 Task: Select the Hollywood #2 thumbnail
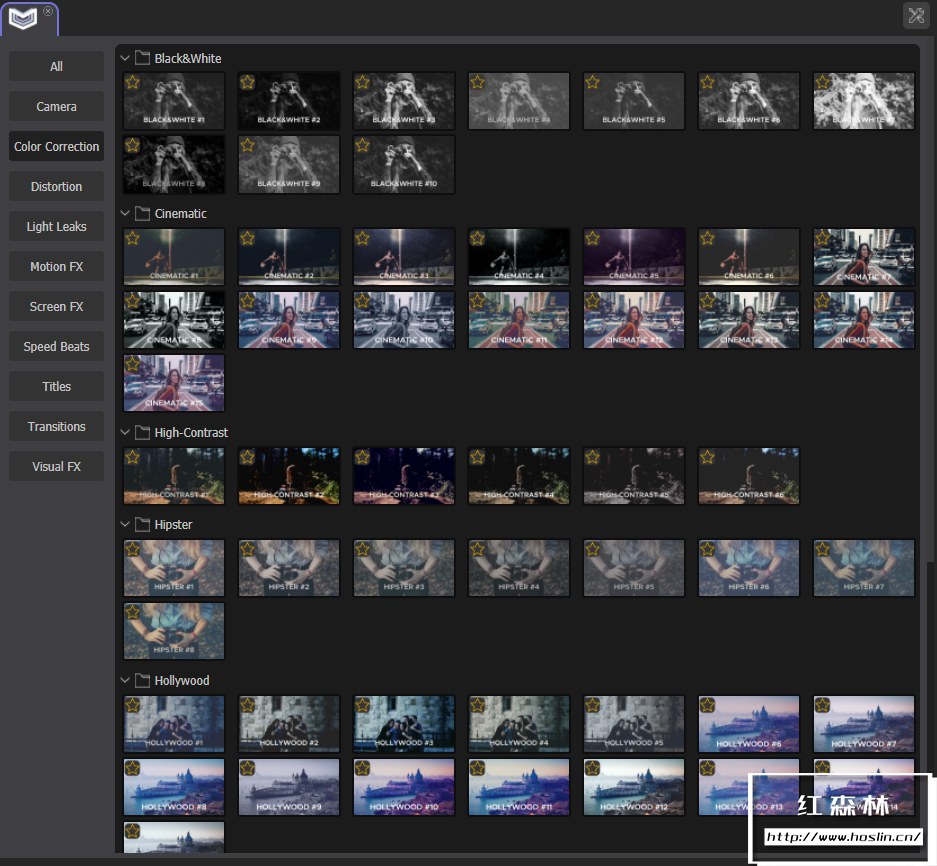[x=289, y=724]
